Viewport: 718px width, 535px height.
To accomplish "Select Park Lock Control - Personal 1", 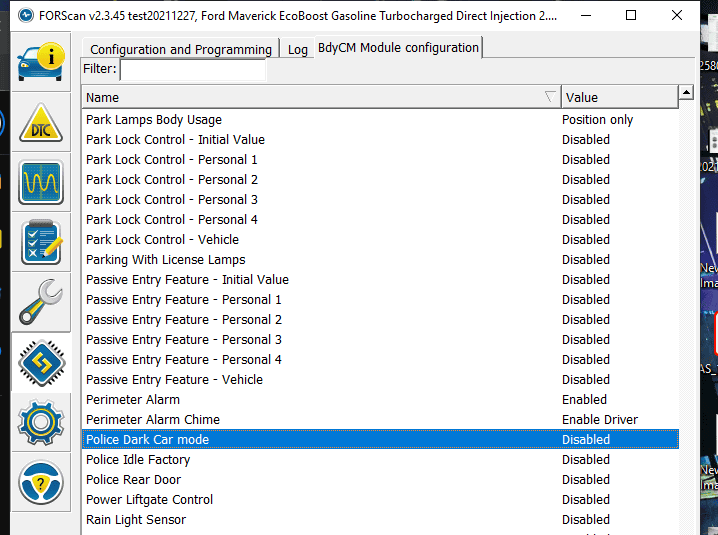I will tap(380, 160).
